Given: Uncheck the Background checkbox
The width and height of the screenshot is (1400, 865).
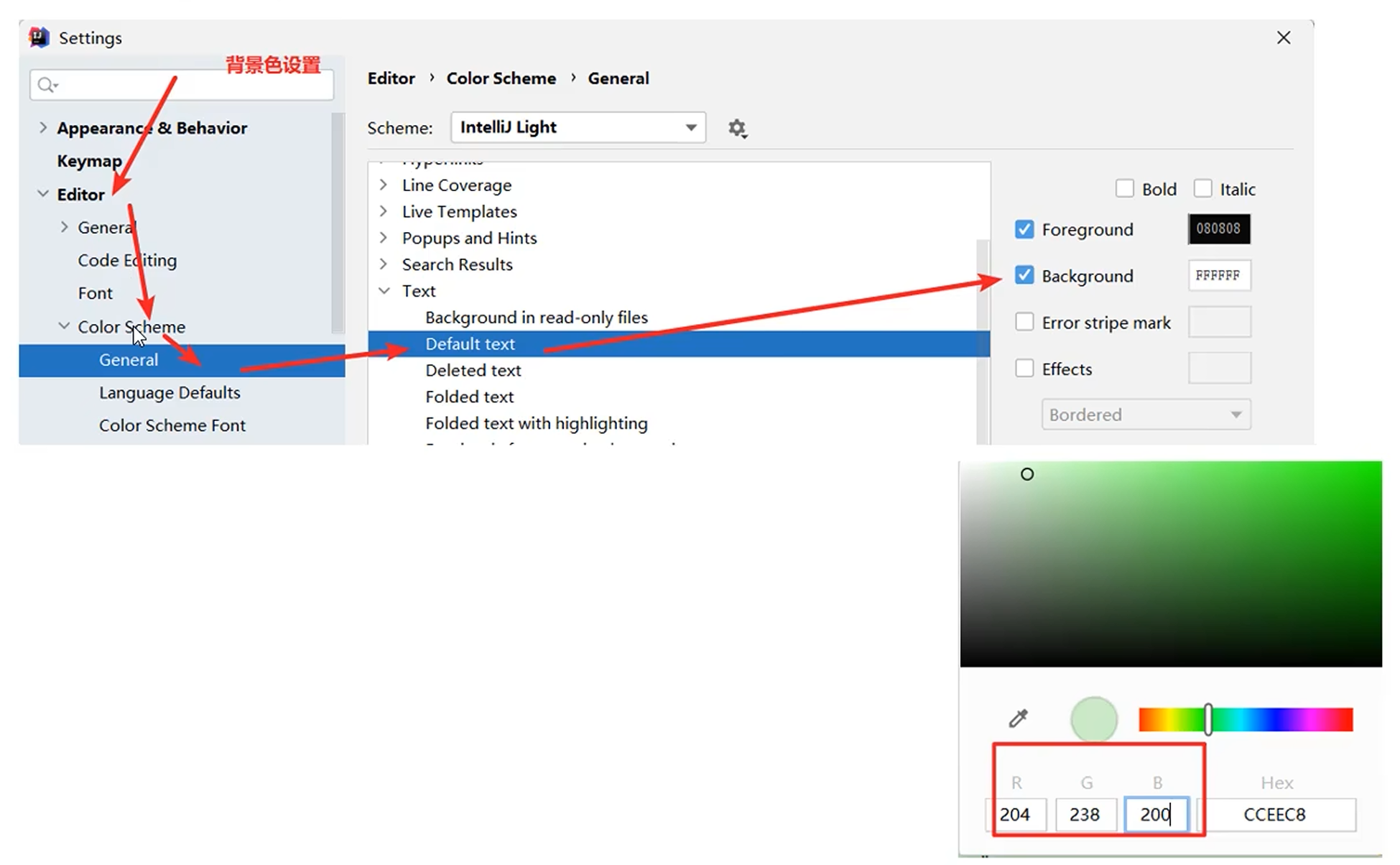Looking at the screenshot, I should point(1024,276).
